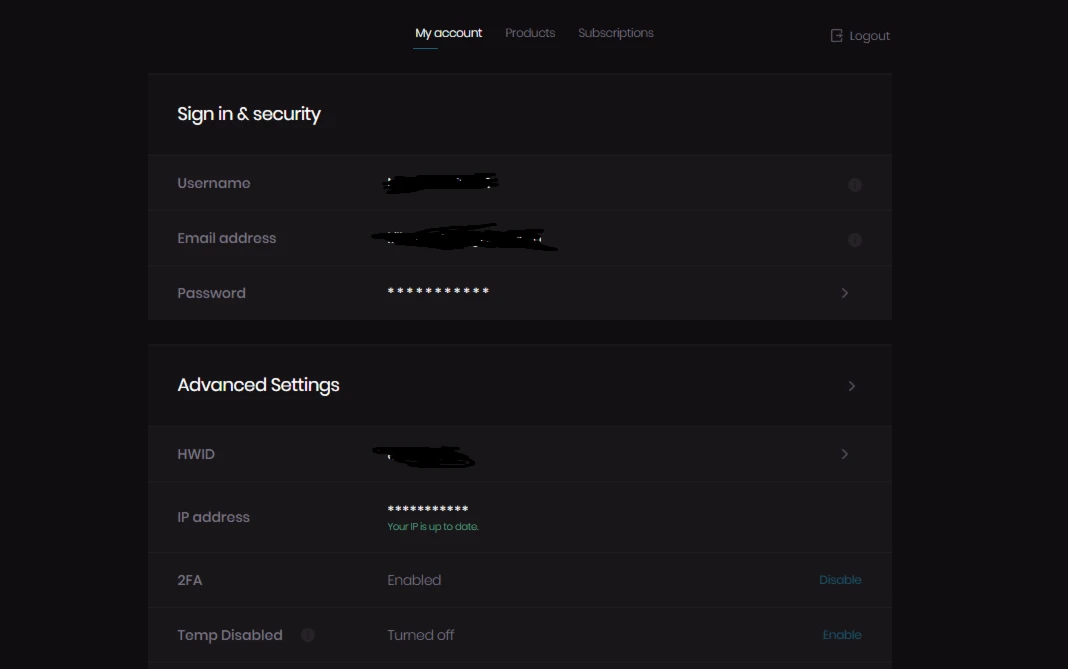
Task: Open the Password row chevron
Action: point(845,293)
